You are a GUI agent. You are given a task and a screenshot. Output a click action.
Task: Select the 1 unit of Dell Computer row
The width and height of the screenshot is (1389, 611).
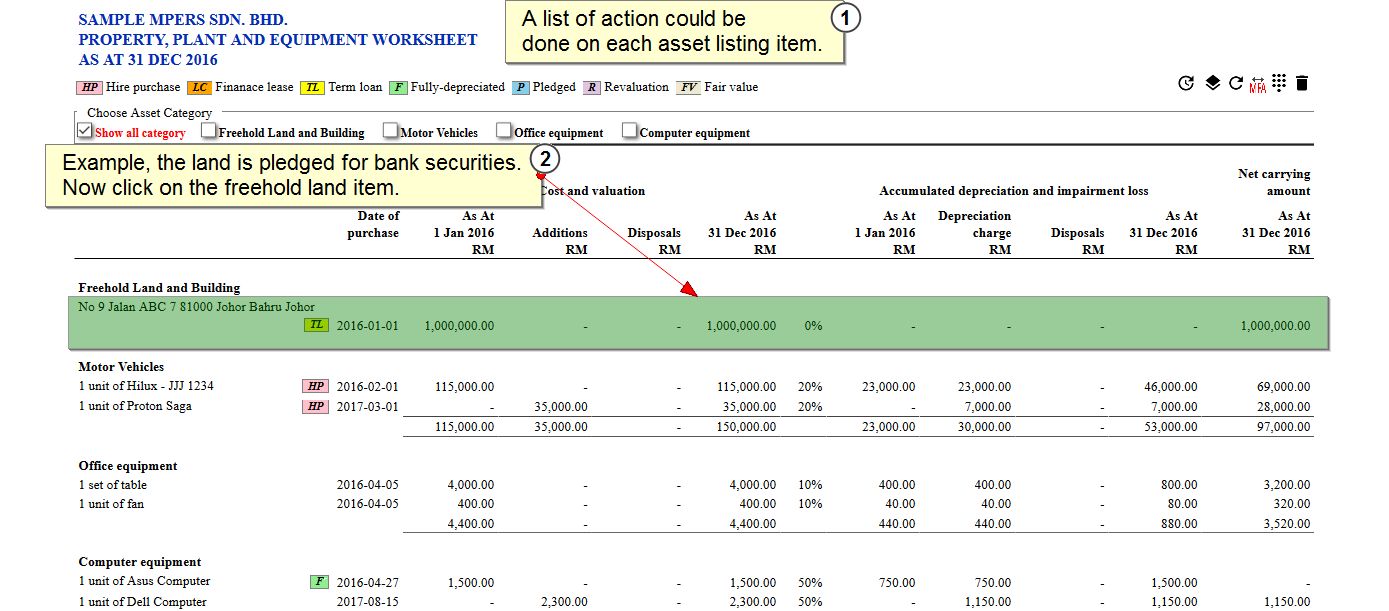[x=142, y=602]
